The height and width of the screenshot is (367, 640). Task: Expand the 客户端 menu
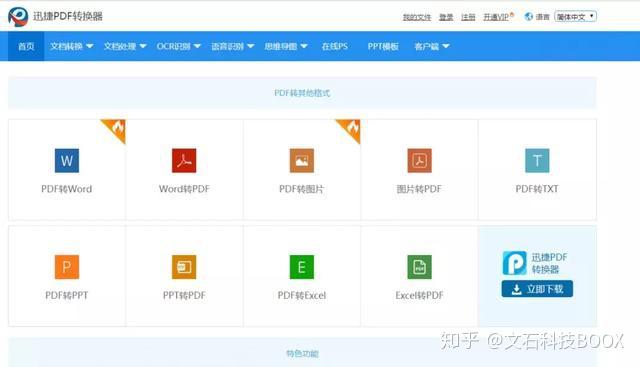tap(432, 46)
